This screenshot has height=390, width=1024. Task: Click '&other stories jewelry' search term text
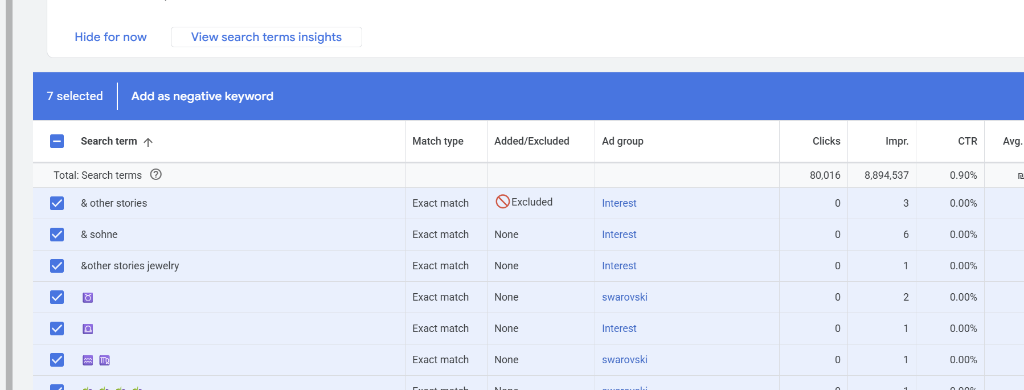click(x=130, y=266)
